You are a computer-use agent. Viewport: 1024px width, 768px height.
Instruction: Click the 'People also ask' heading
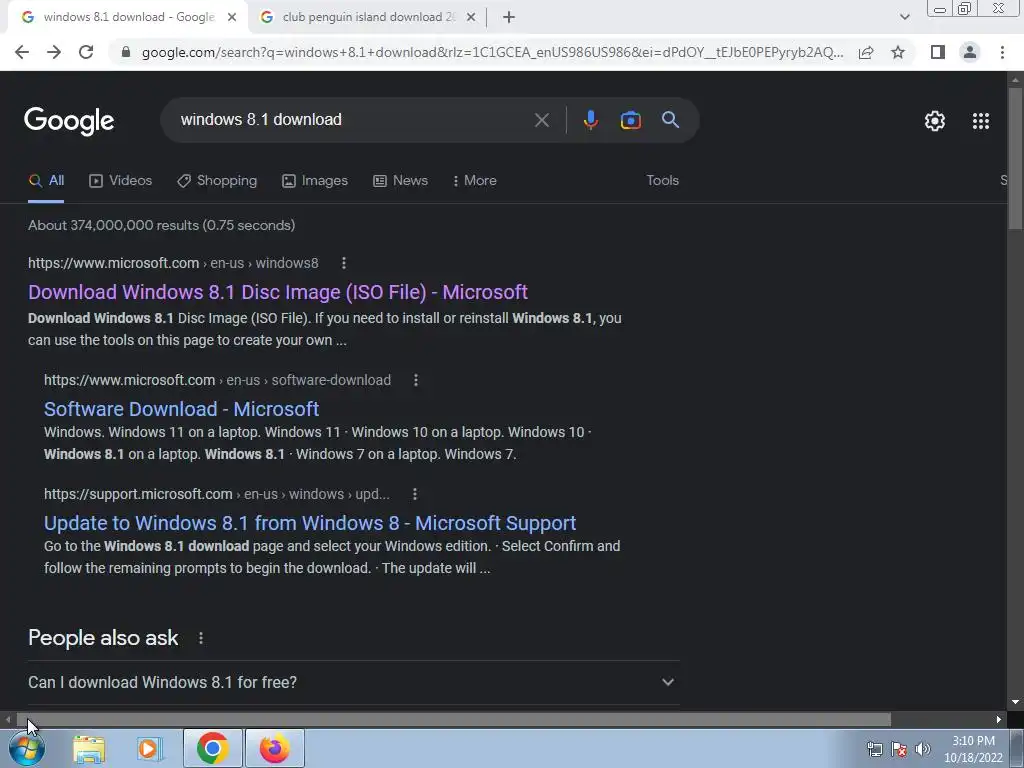click(103, 638)
